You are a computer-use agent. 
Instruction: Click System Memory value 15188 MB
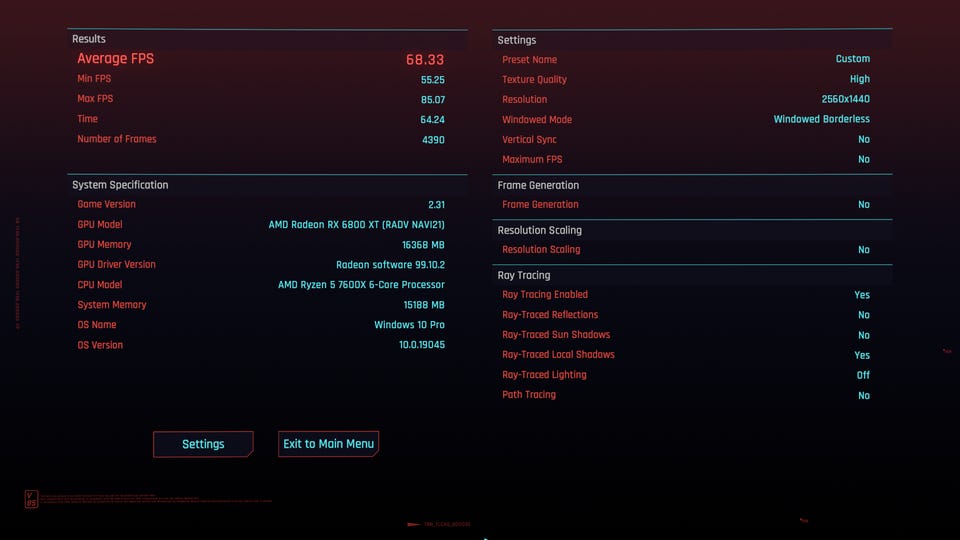pyautogui.click(x=424, y=305)
